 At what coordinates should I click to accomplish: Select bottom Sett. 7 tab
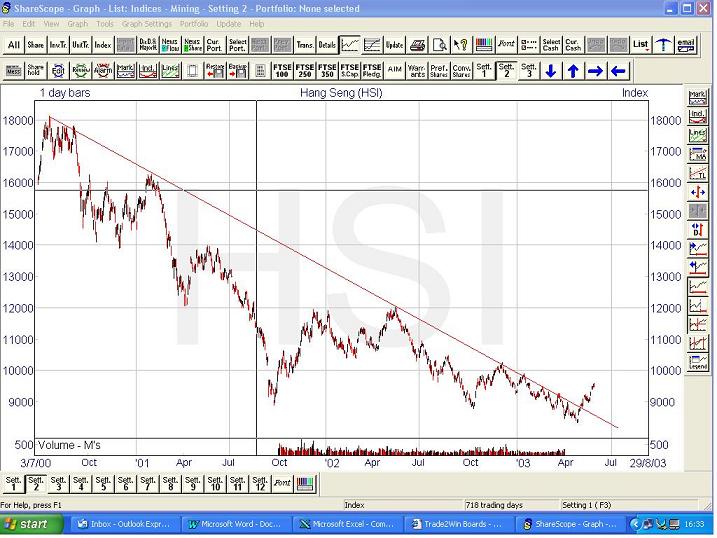pos(148,484)
